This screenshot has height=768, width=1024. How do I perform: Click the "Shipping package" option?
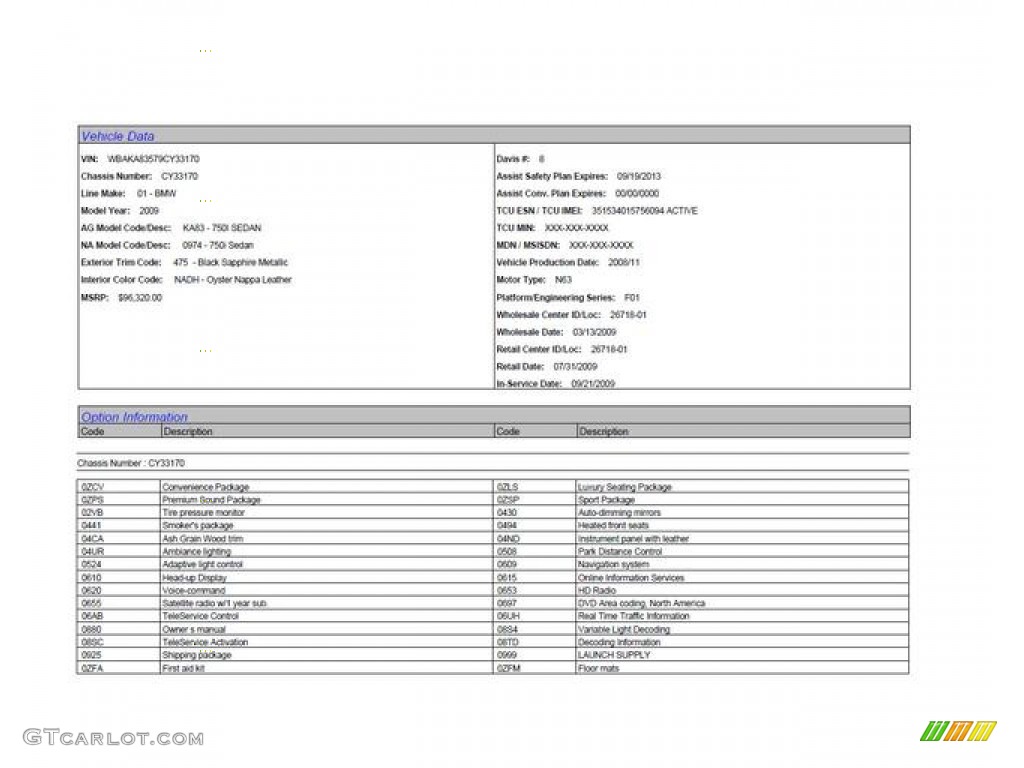197,655
